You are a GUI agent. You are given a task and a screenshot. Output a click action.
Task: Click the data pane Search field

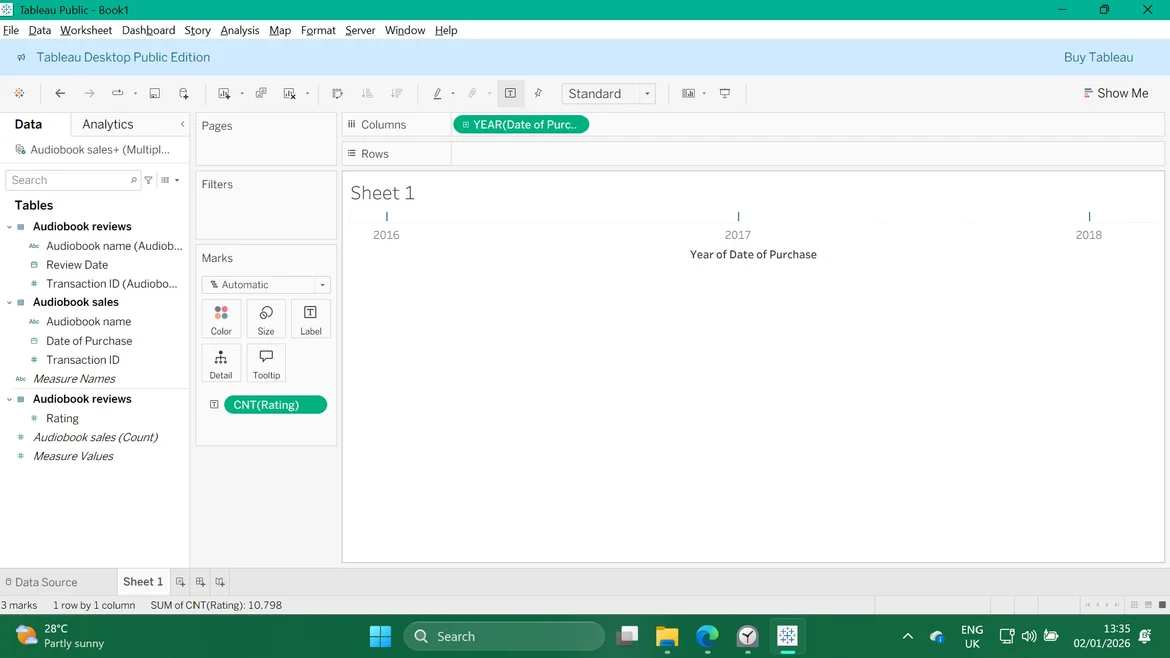tap(70, 180)
